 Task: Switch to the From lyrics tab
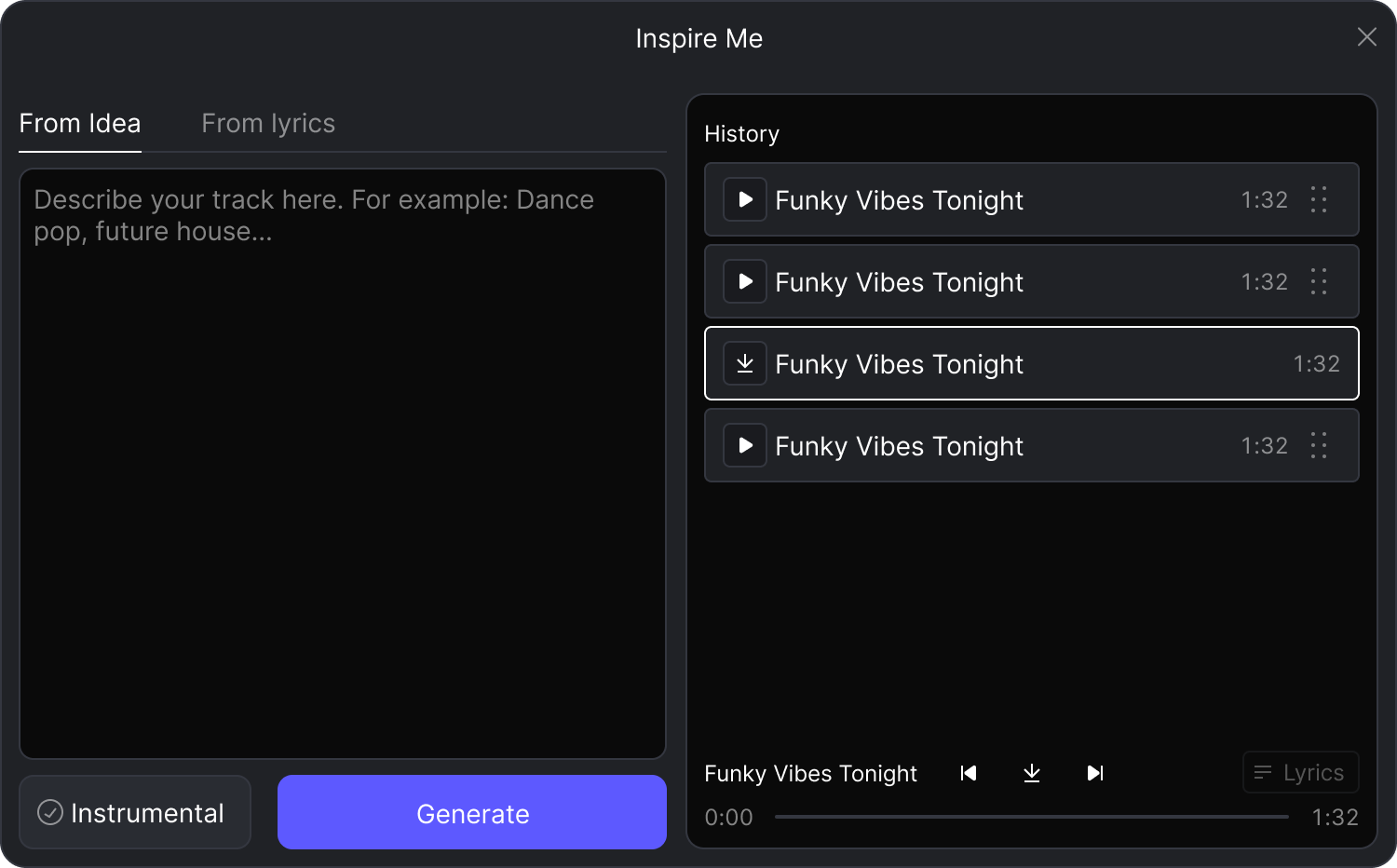(268, 124)
